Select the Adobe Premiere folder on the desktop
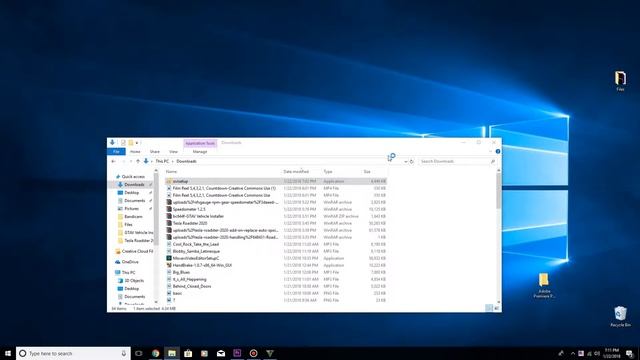The height and width of the screenshot is (360, 640). point(544,285)
